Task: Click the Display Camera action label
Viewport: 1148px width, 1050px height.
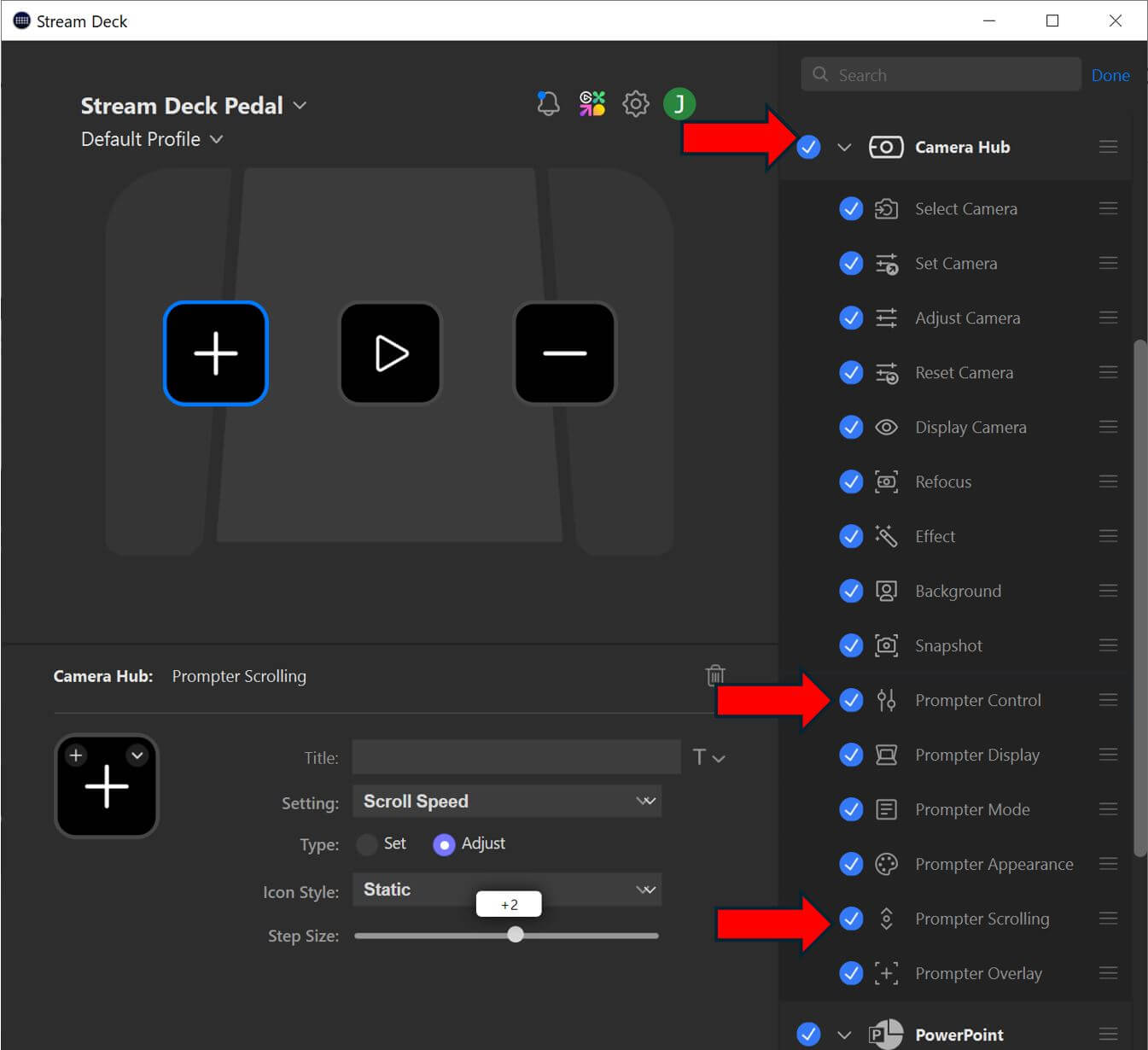Action: click(970, 428)
